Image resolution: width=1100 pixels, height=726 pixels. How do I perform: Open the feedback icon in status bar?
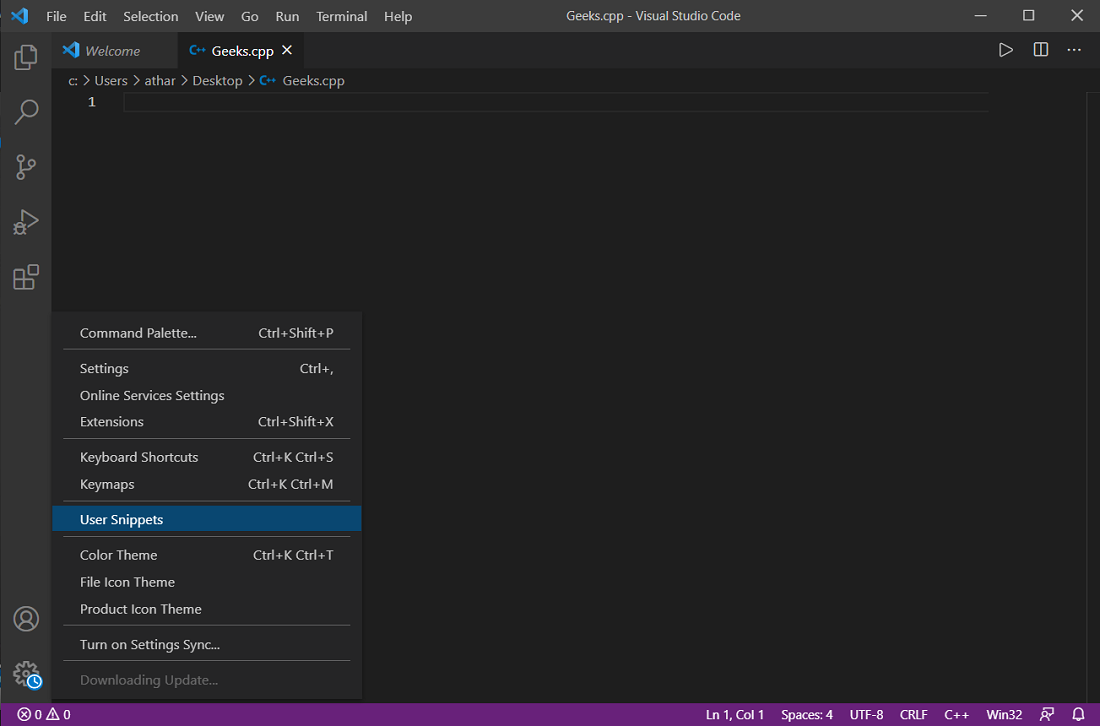click(x=1047, y=714)
